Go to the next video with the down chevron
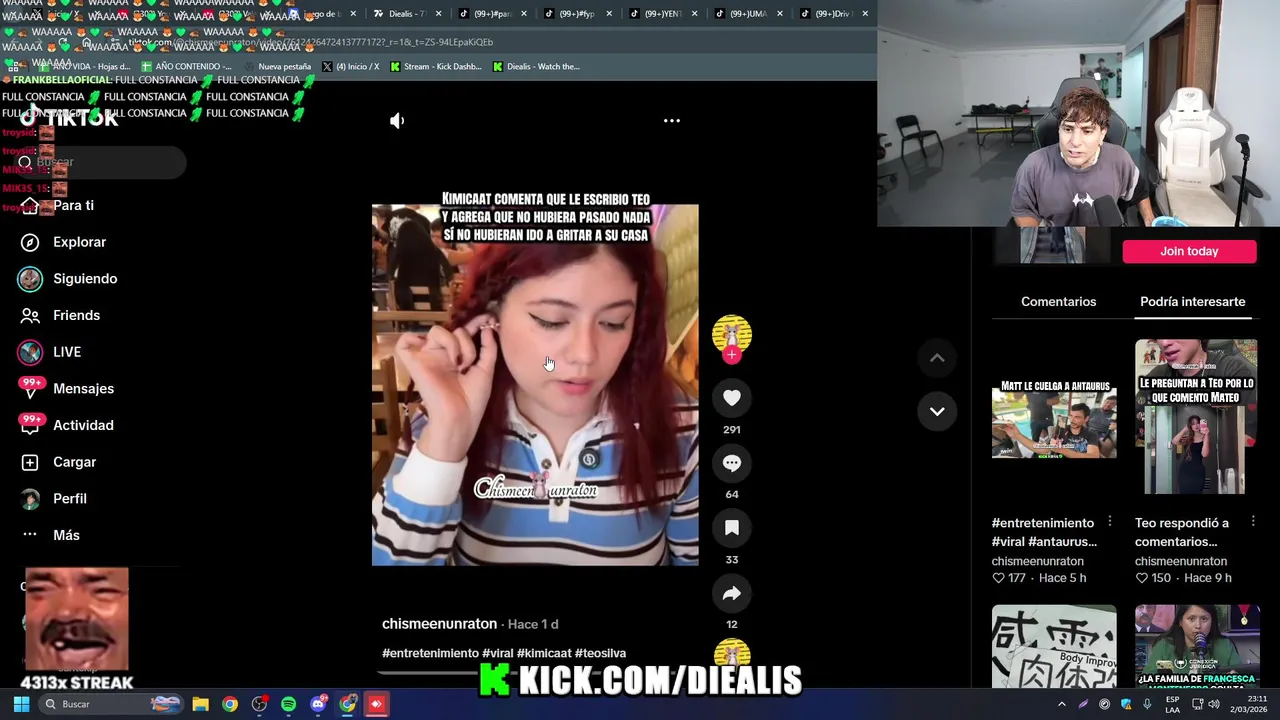1280x720 pixels. (937, 411)
